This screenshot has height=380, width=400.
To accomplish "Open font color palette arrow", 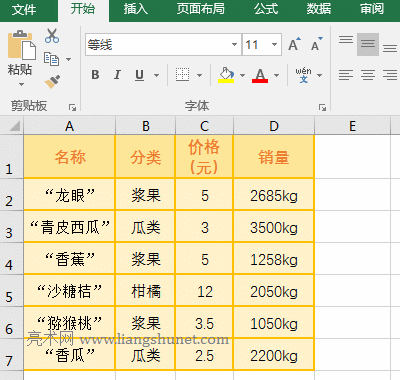I will coord(276,75).
